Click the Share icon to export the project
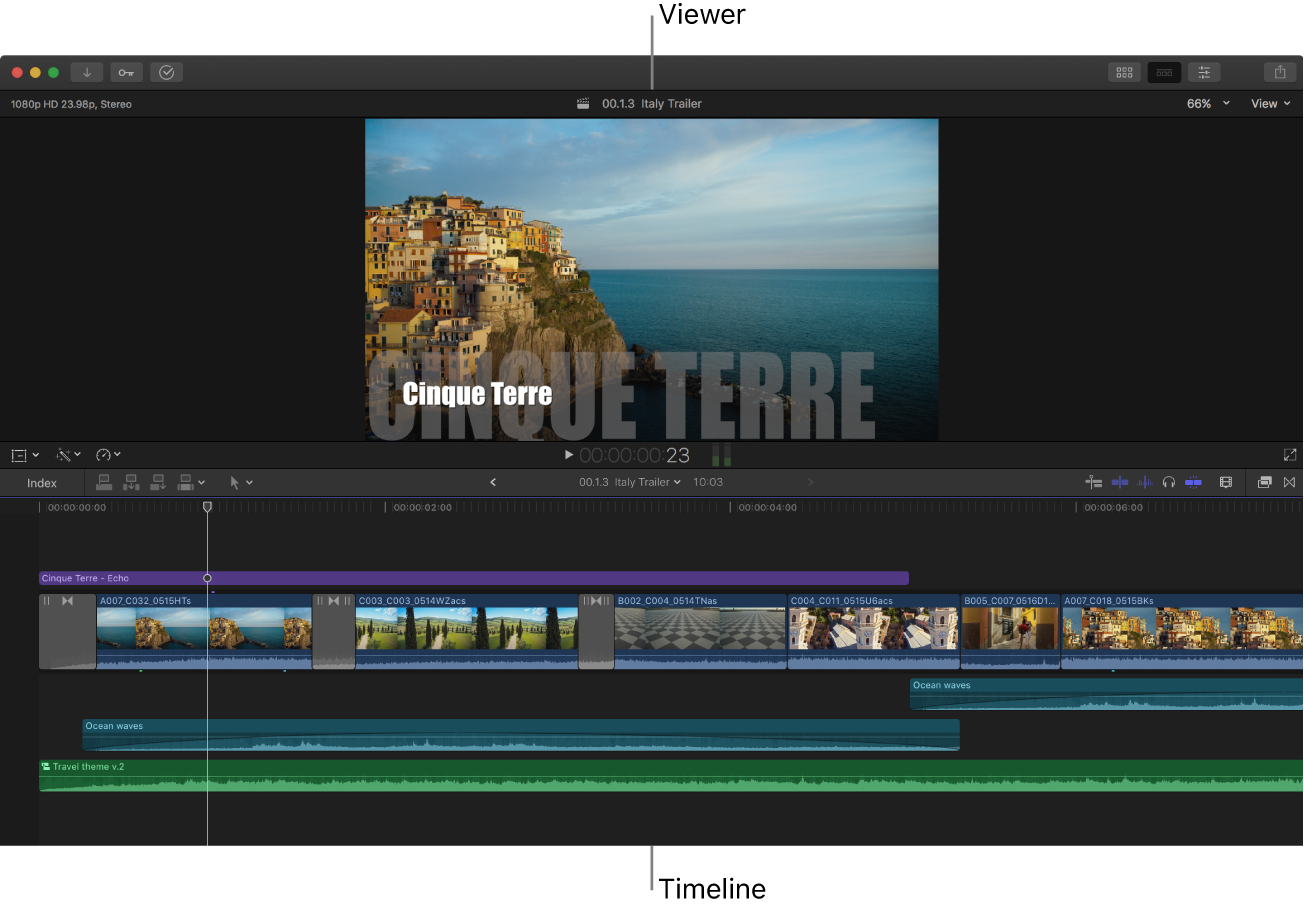Screen dimensions: 1304x918 point(1280,72)
